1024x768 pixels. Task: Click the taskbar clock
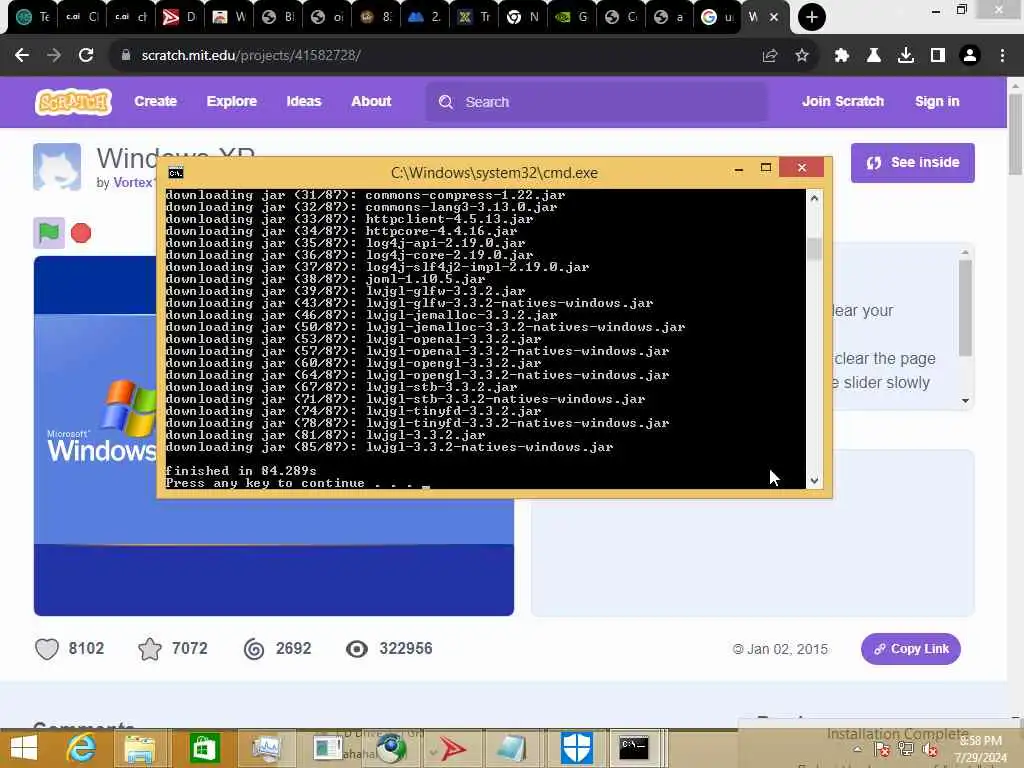980,749
